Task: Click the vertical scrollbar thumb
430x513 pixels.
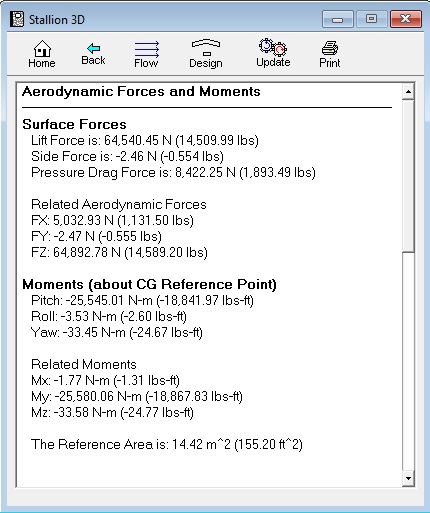Action: point(408,176)
